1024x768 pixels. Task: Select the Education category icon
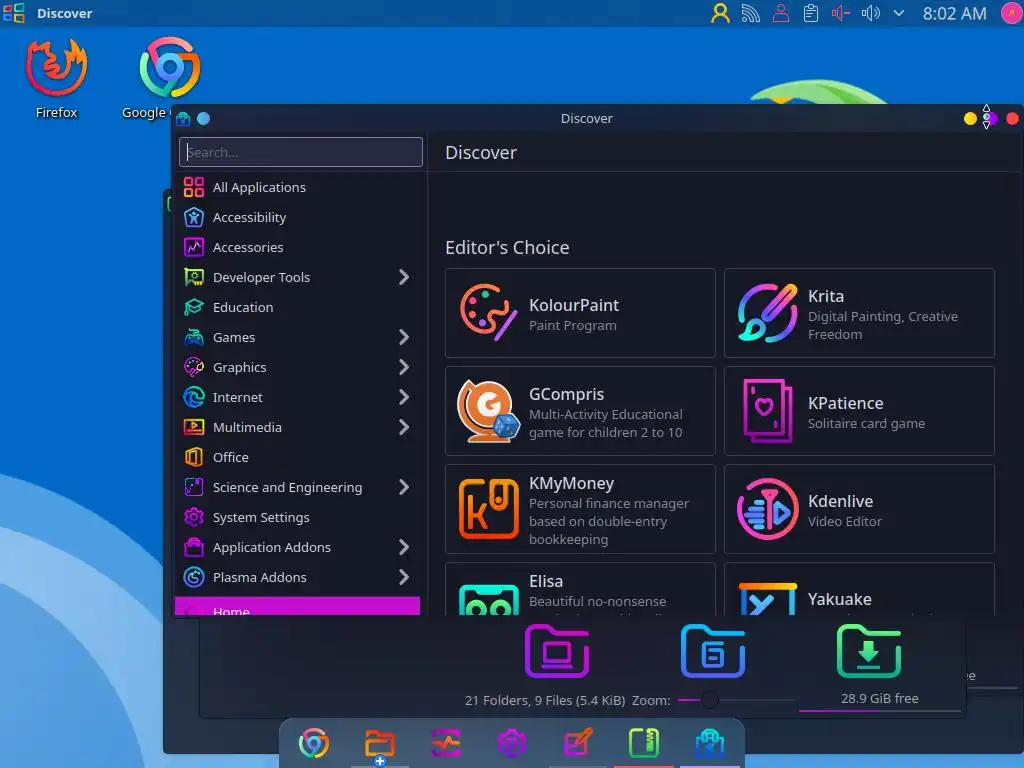(x=193, y=308)
